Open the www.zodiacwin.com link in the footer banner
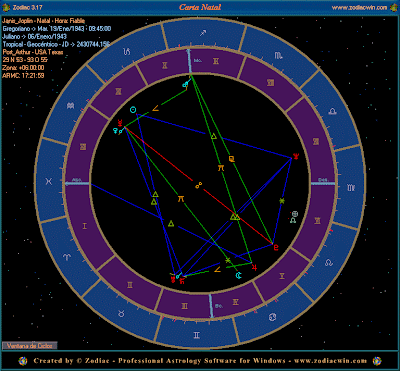The width and height of the screenshot is (400, 371). pos(329,361)
